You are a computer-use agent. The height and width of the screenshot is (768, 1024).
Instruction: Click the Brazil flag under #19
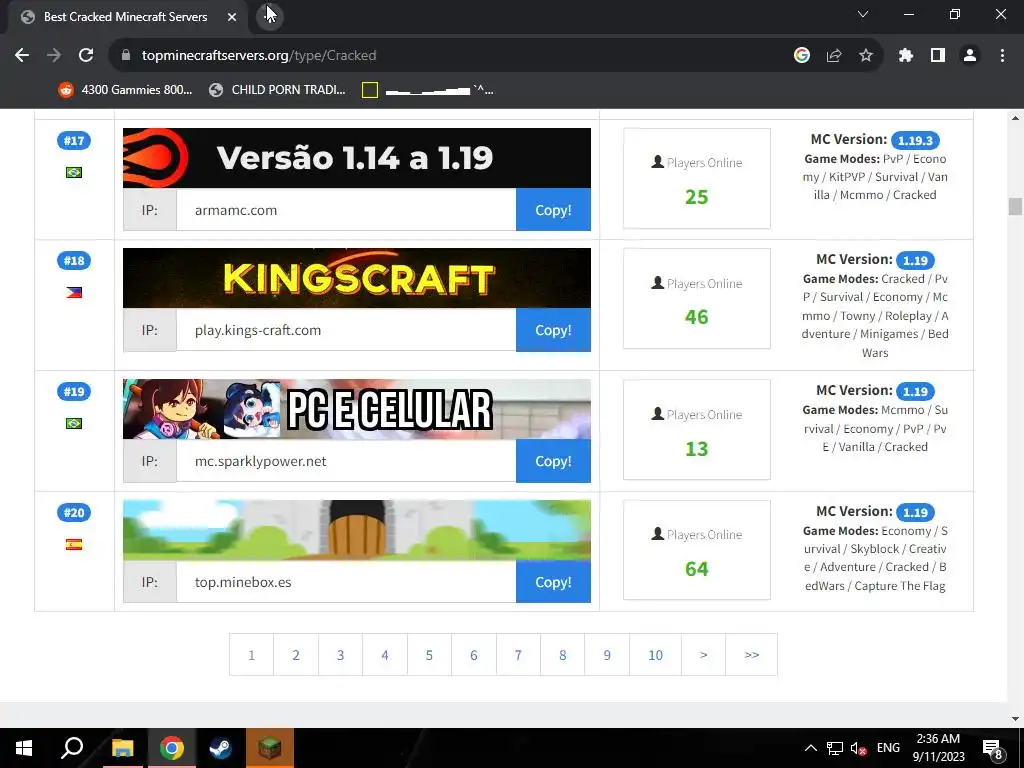pos(74,424)
